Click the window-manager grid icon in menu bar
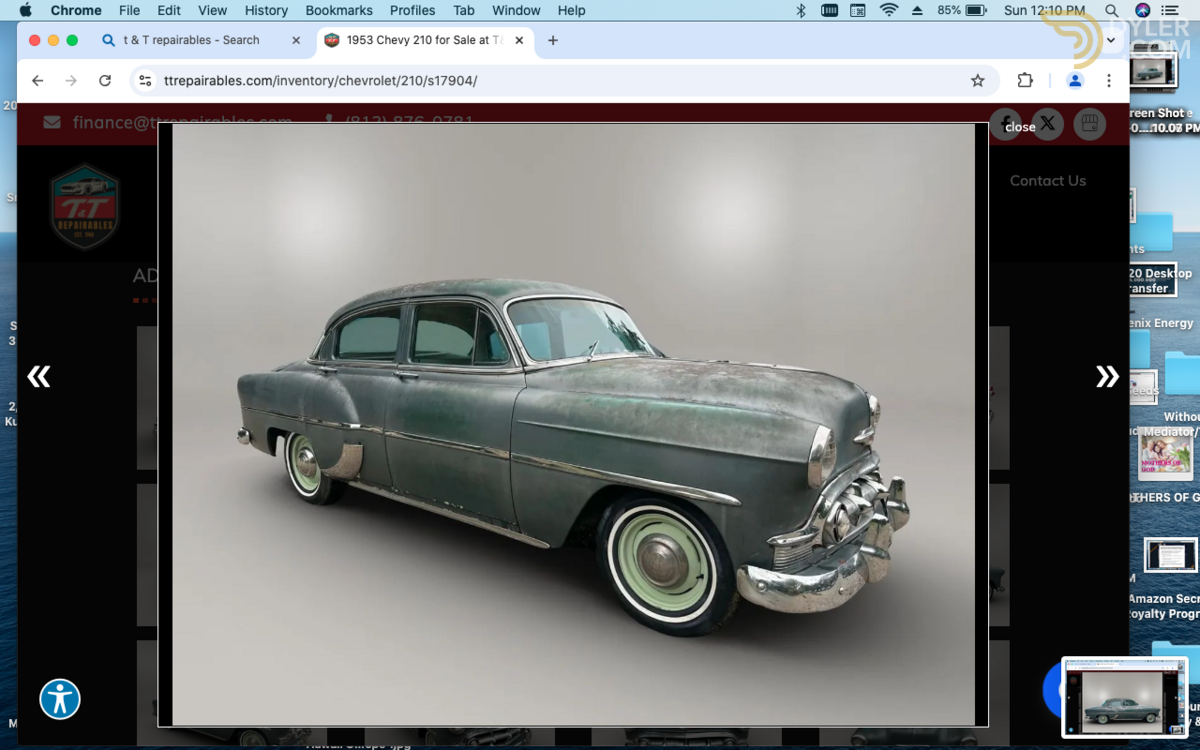 [x=858, y=10]
